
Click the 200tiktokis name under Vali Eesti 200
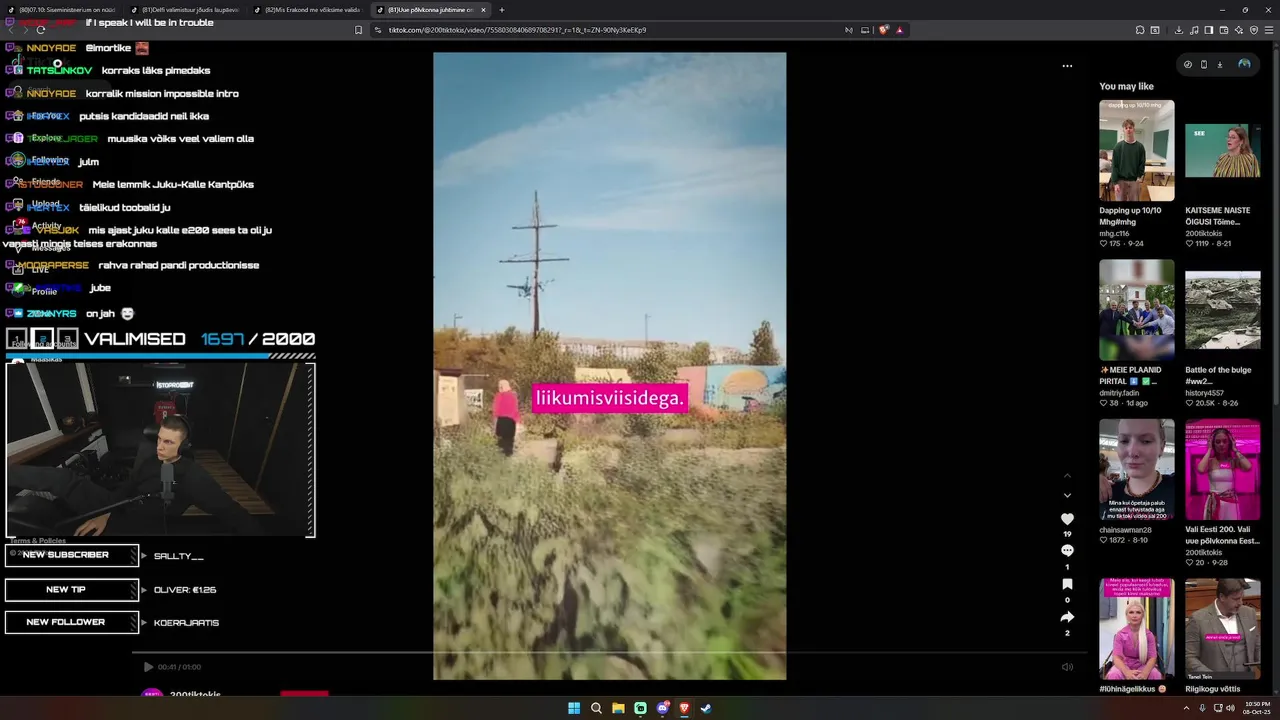pyautogui.click(x=1203, y=552)
